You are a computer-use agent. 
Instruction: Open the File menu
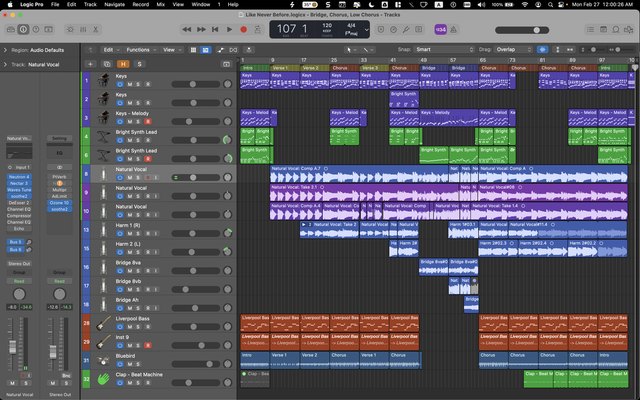55,4
